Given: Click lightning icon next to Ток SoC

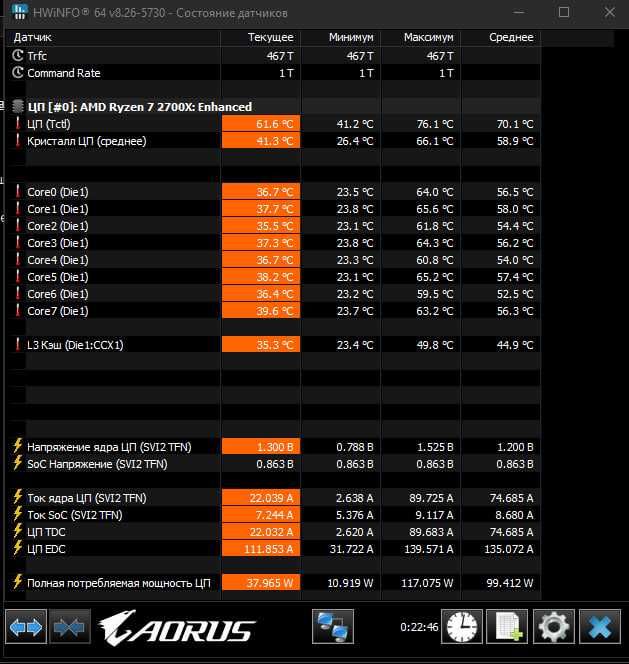Looking at the screenshot, I should pos(17,514).
